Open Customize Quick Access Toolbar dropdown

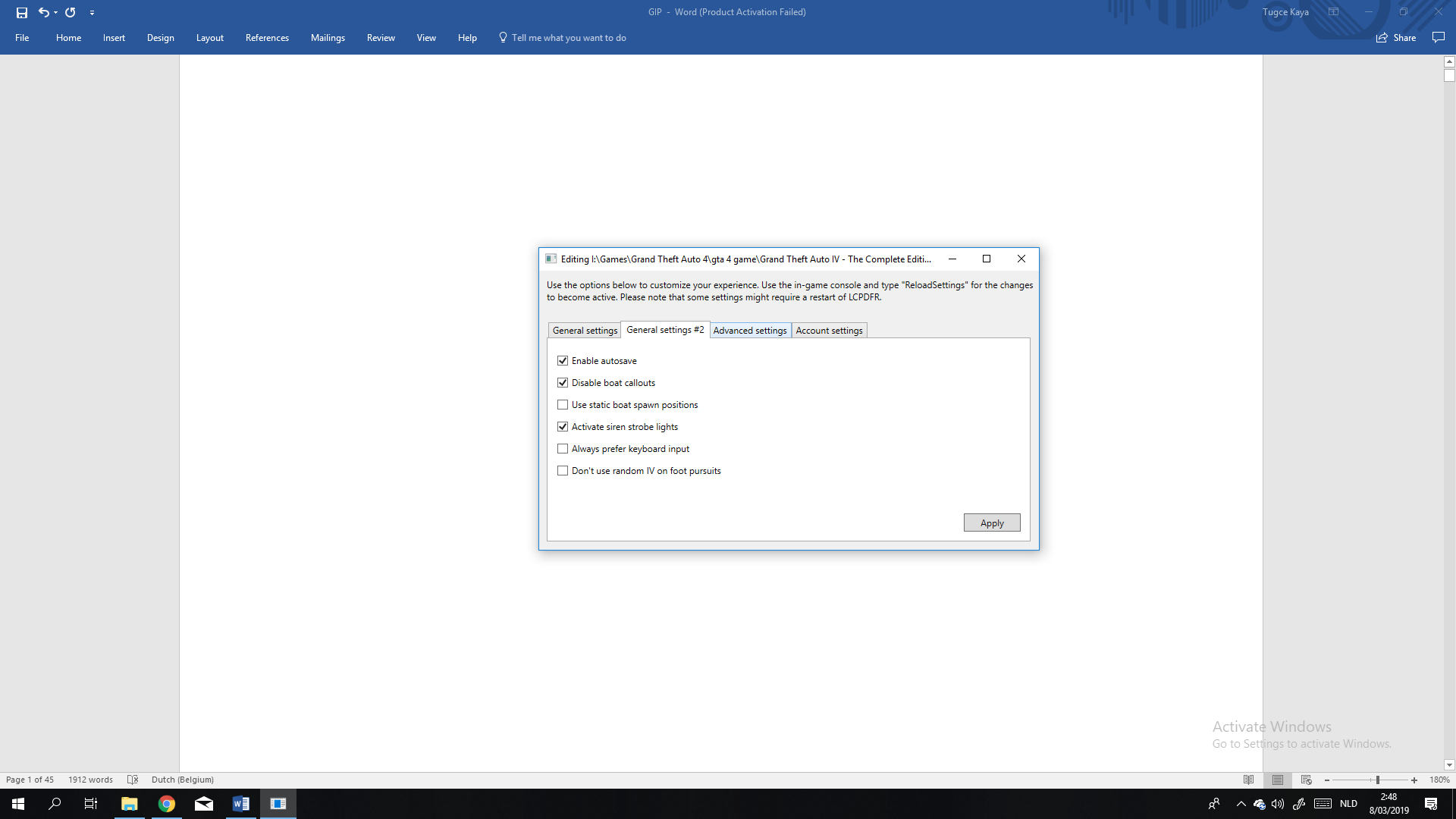[92, 12]
